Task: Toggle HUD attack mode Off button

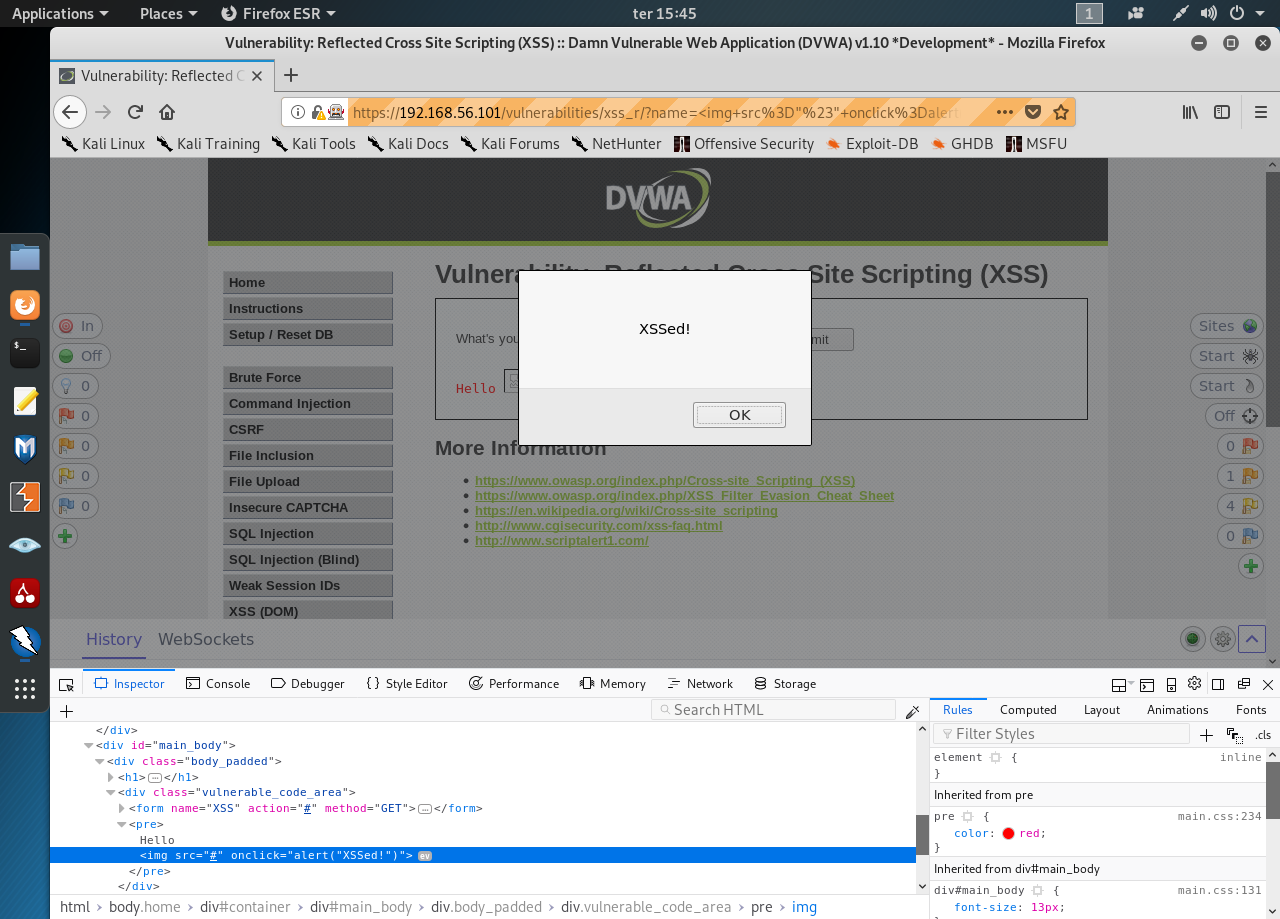Action: click(x=1234, y=416)
